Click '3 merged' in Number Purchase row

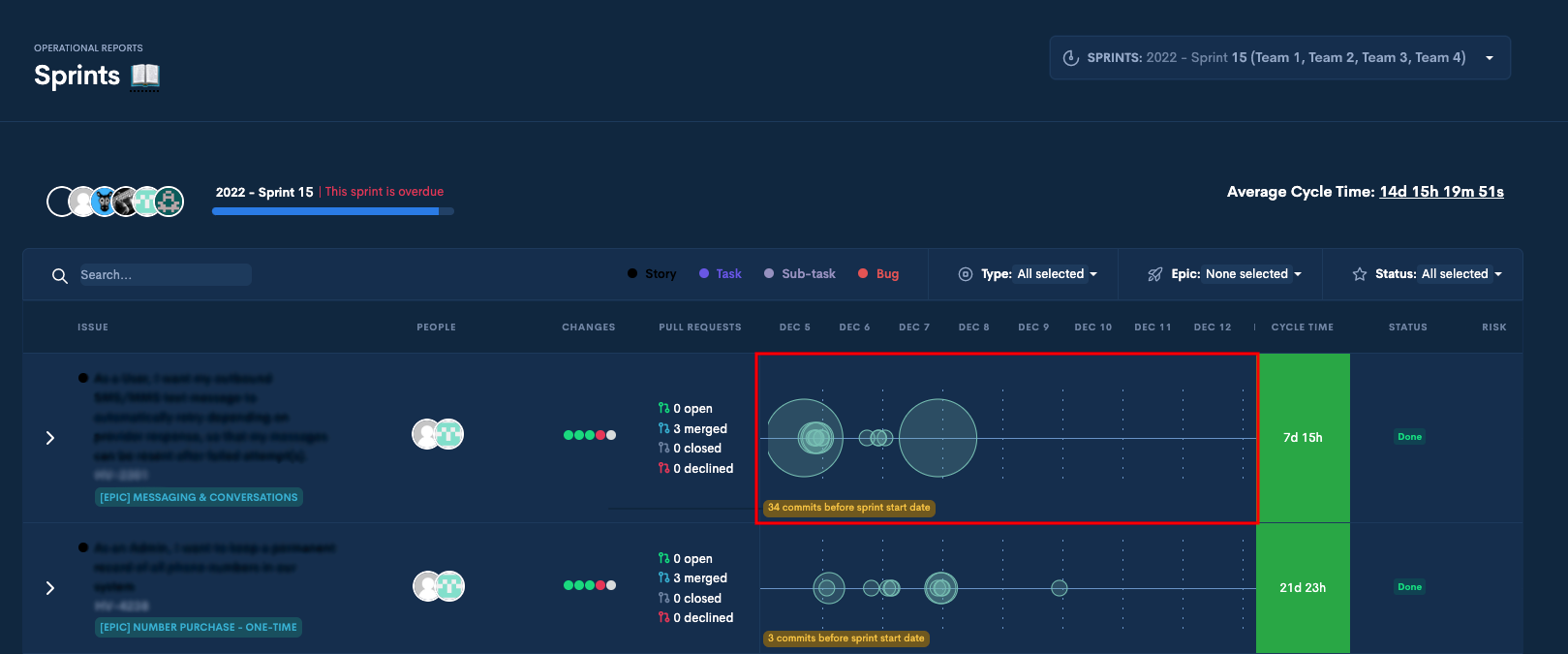[692, 578]
